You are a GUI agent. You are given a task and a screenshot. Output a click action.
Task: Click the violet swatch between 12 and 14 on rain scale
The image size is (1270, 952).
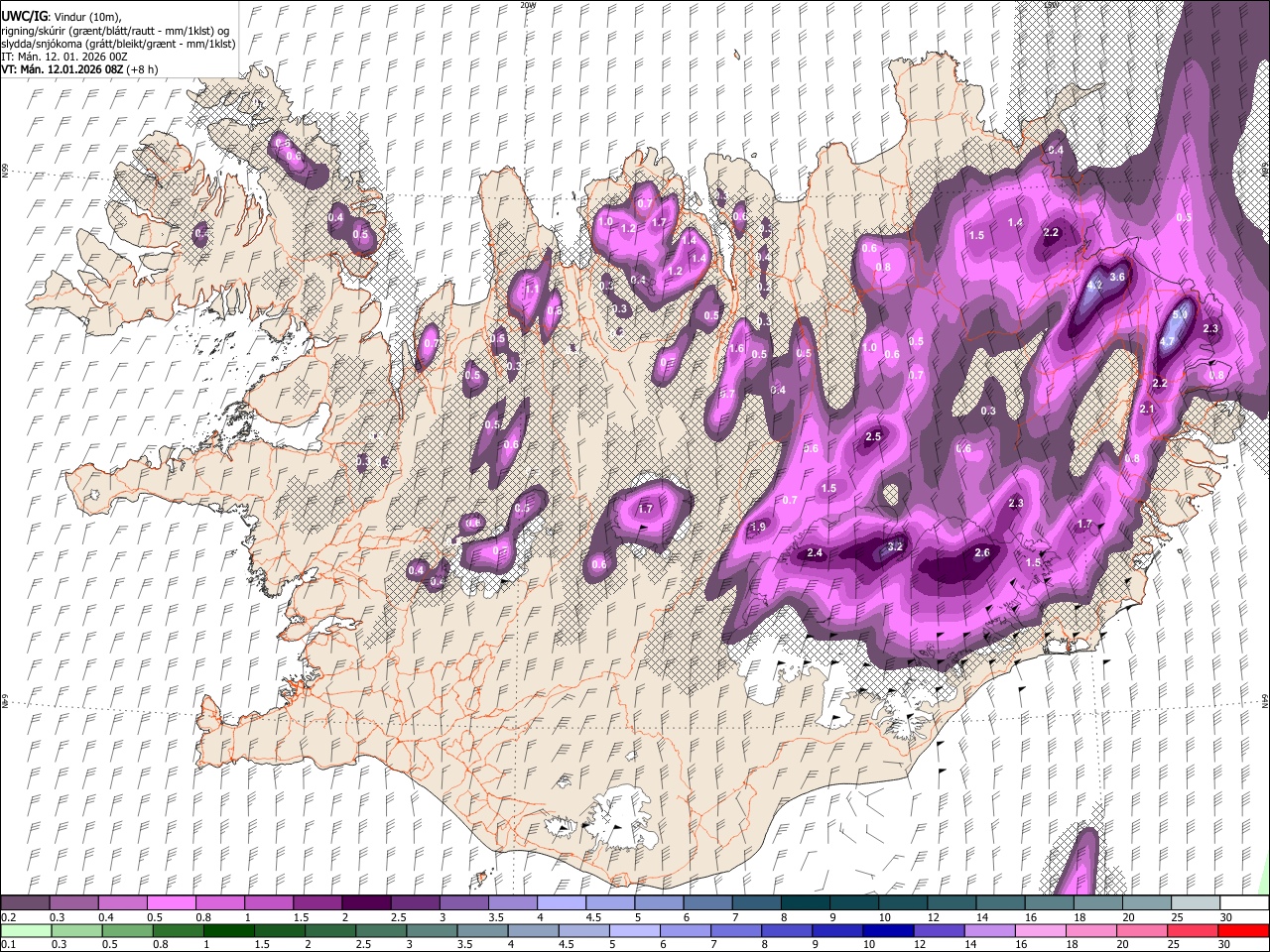pos(939,930)
